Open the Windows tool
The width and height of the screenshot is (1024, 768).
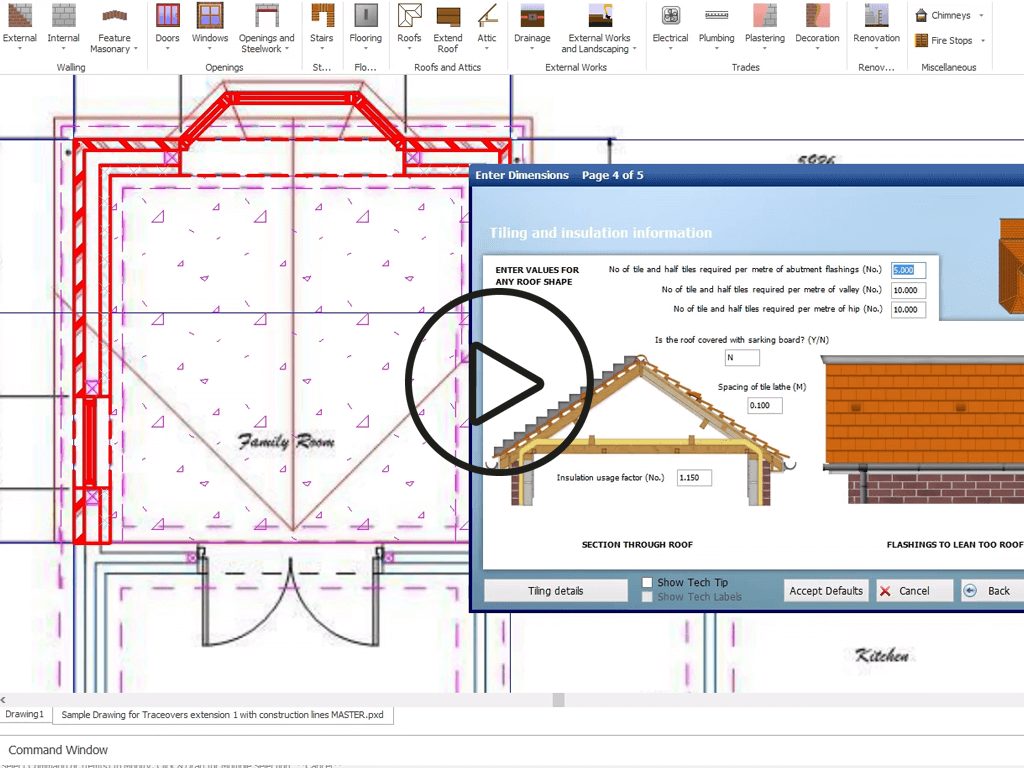click(210, 25)
